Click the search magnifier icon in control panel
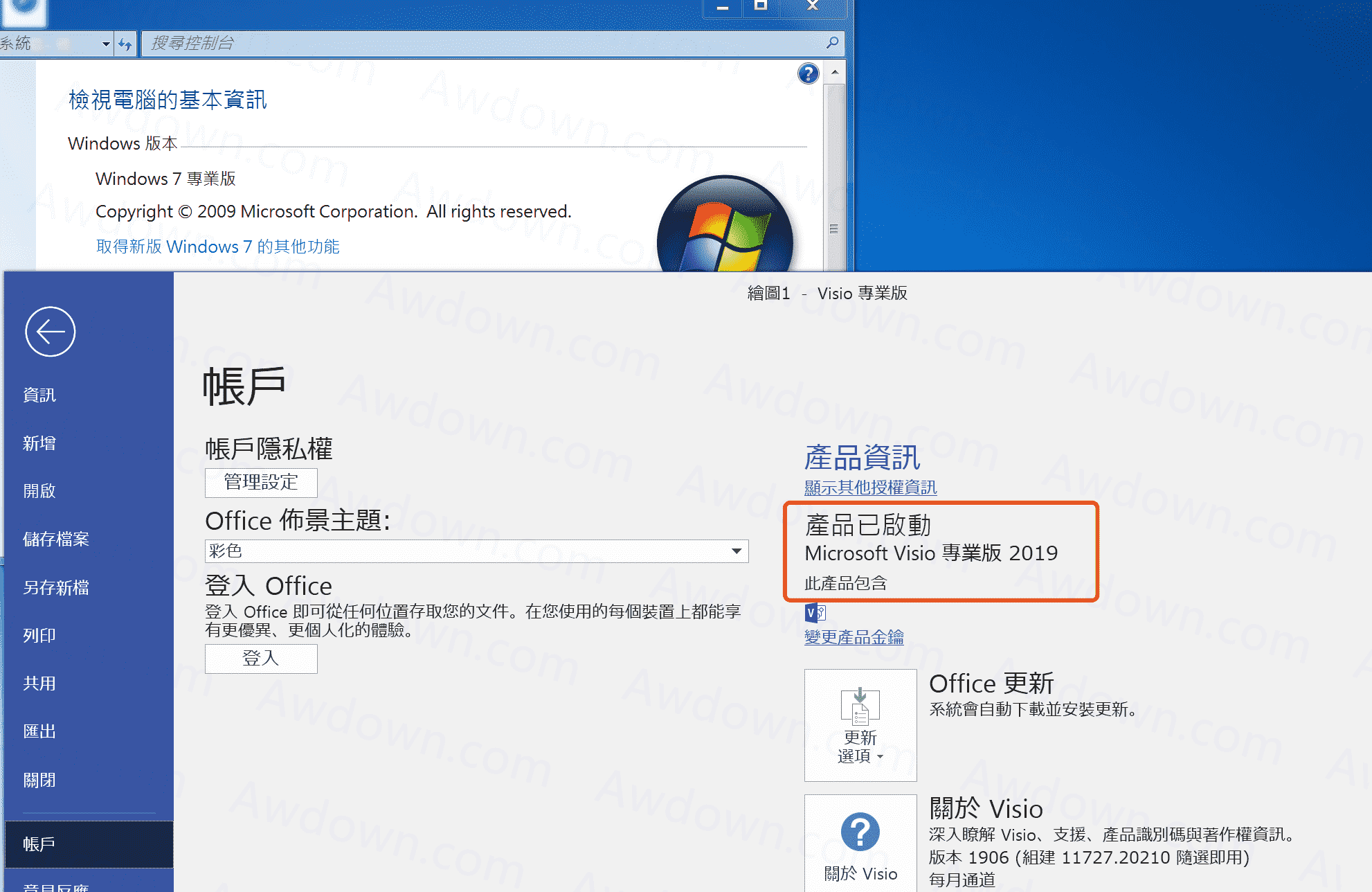 [832, 43]
